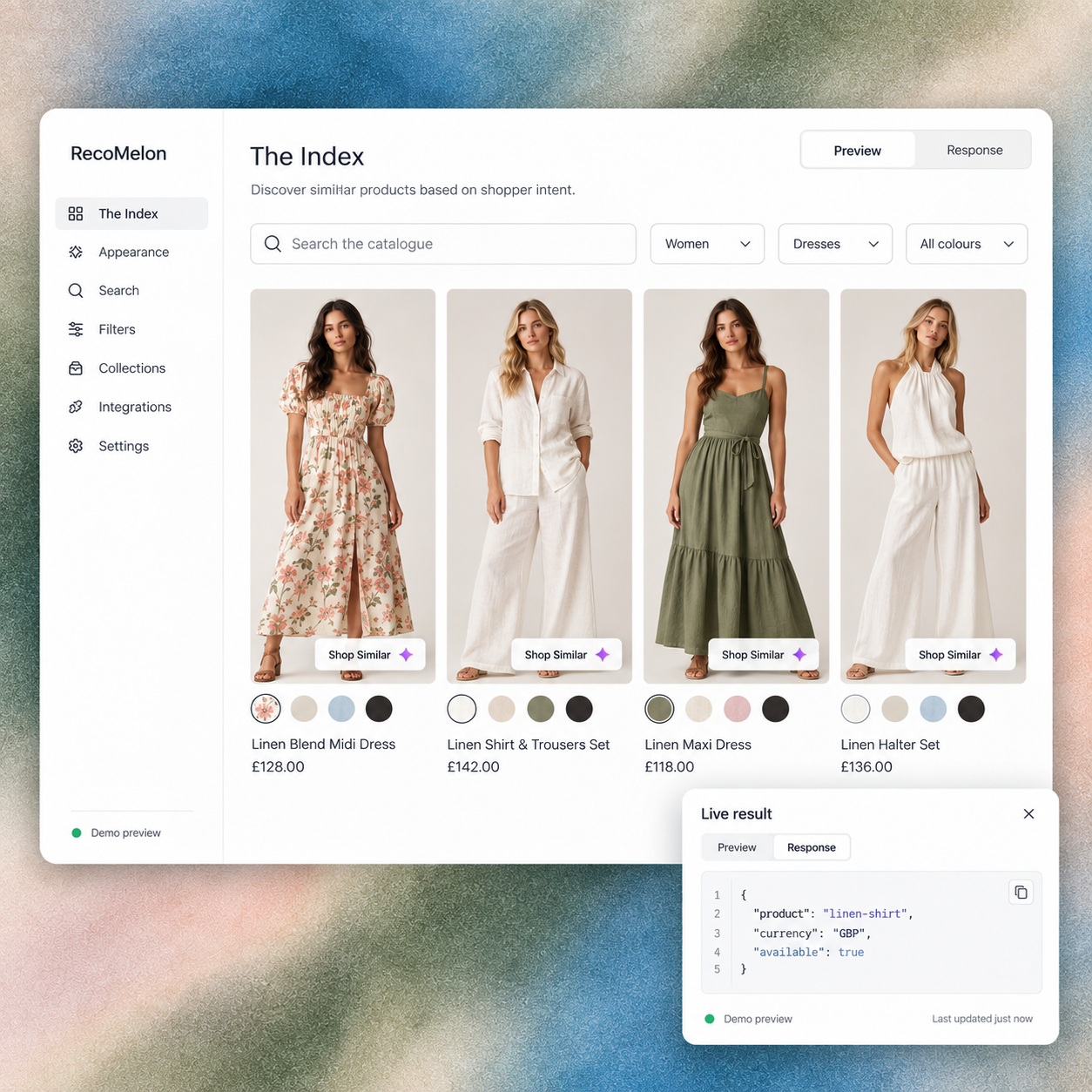
Task: Select floral swatch of Linen Blend Midi Dress
Action: click(266, 709)
